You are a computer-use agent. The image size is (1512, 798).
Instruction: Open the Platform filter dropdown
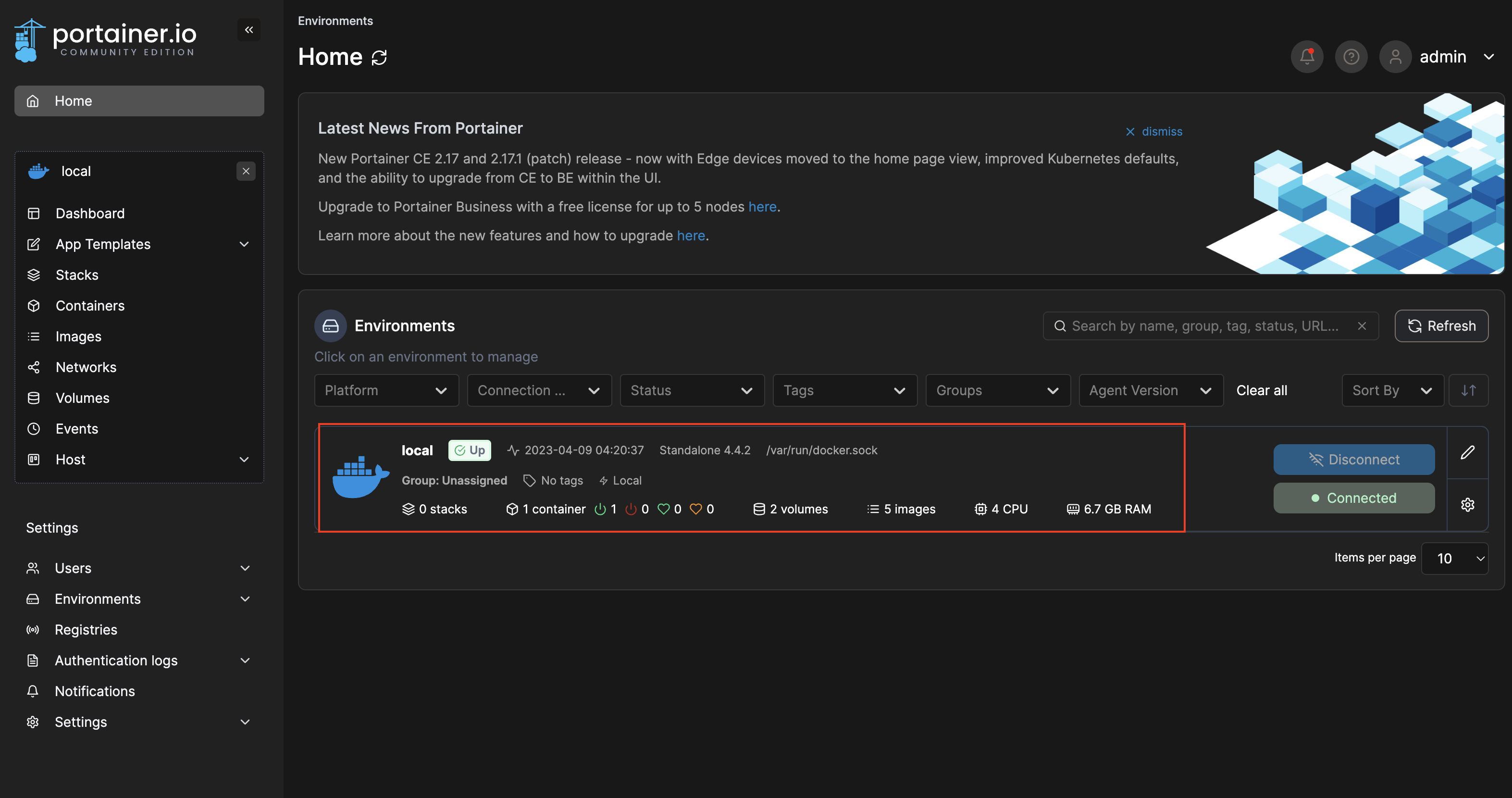point(386,390)
